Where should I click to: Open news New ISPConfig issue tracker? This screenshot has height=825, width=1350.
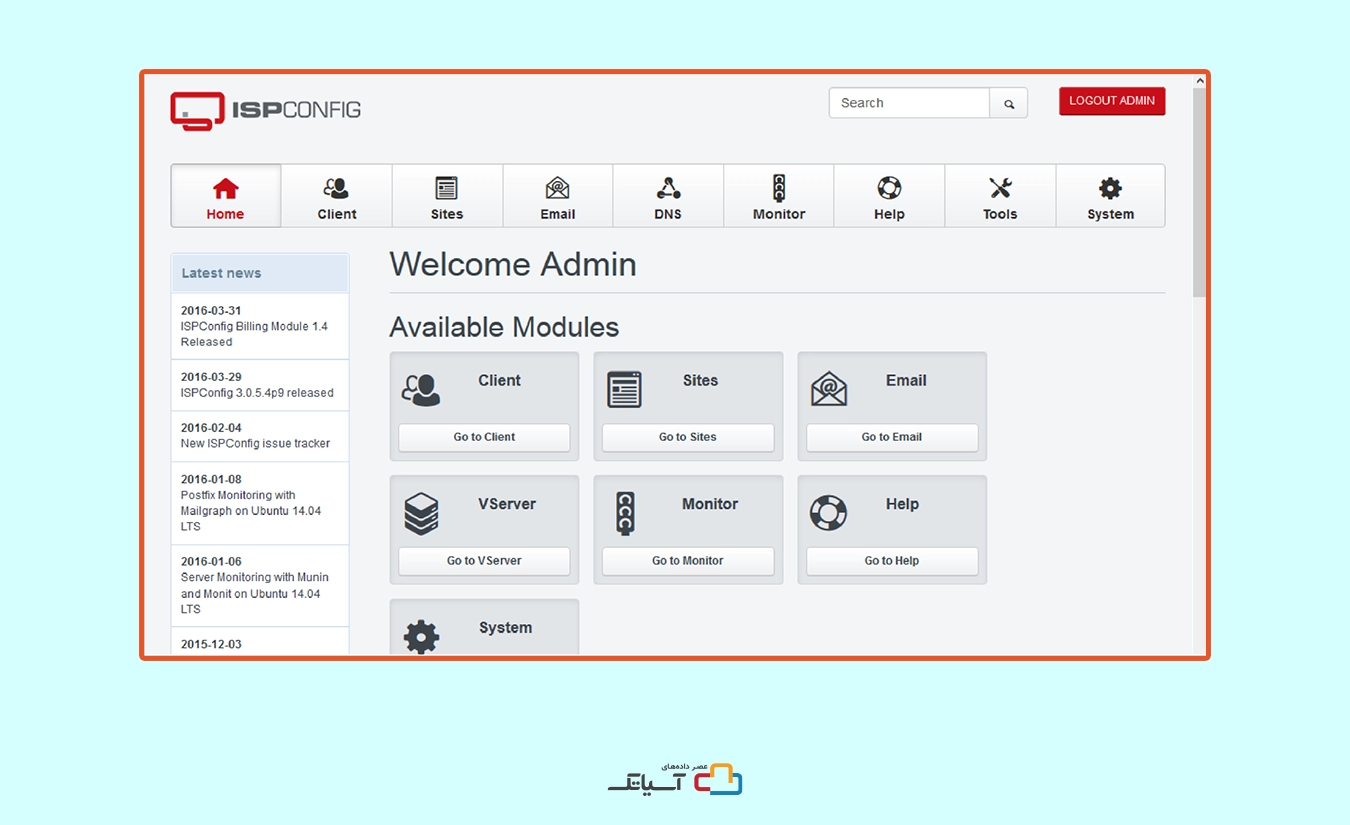click(x=255, y=443)
